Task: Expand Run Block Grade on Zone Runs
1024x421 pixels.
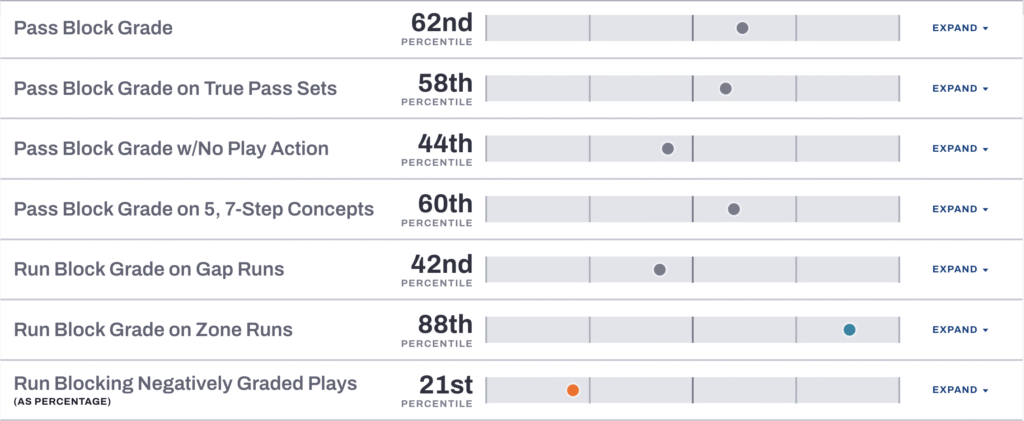Action: (959, 329)
